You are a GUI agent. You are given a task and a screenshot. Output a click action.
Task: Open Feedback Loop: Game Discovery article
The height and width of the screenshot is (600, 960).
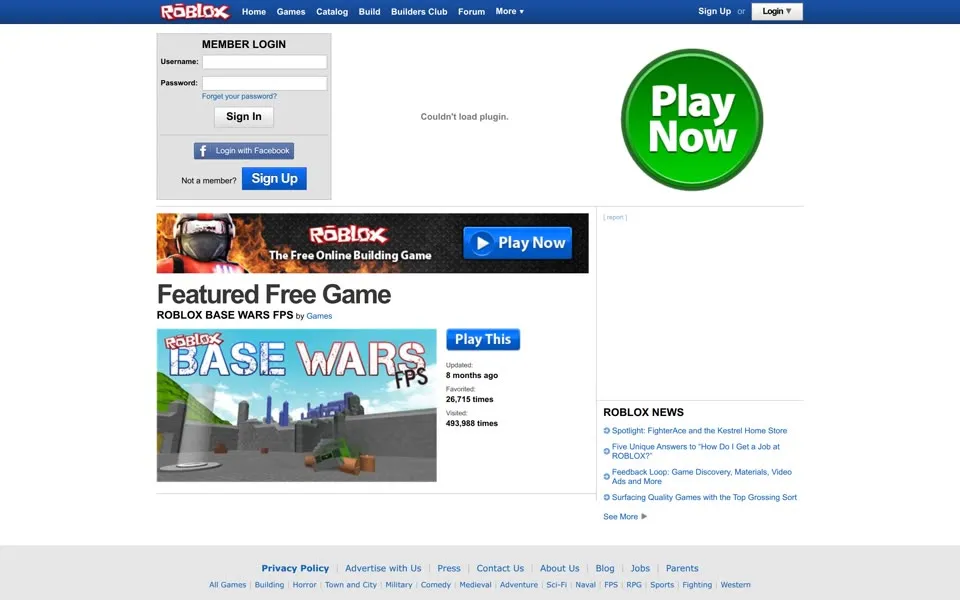702,476
